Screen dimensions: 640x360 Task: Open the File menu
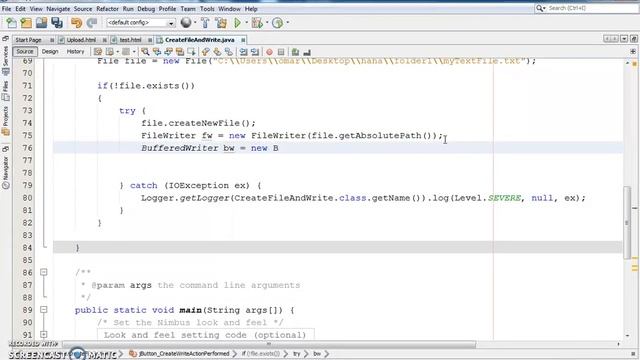(7, 9)
